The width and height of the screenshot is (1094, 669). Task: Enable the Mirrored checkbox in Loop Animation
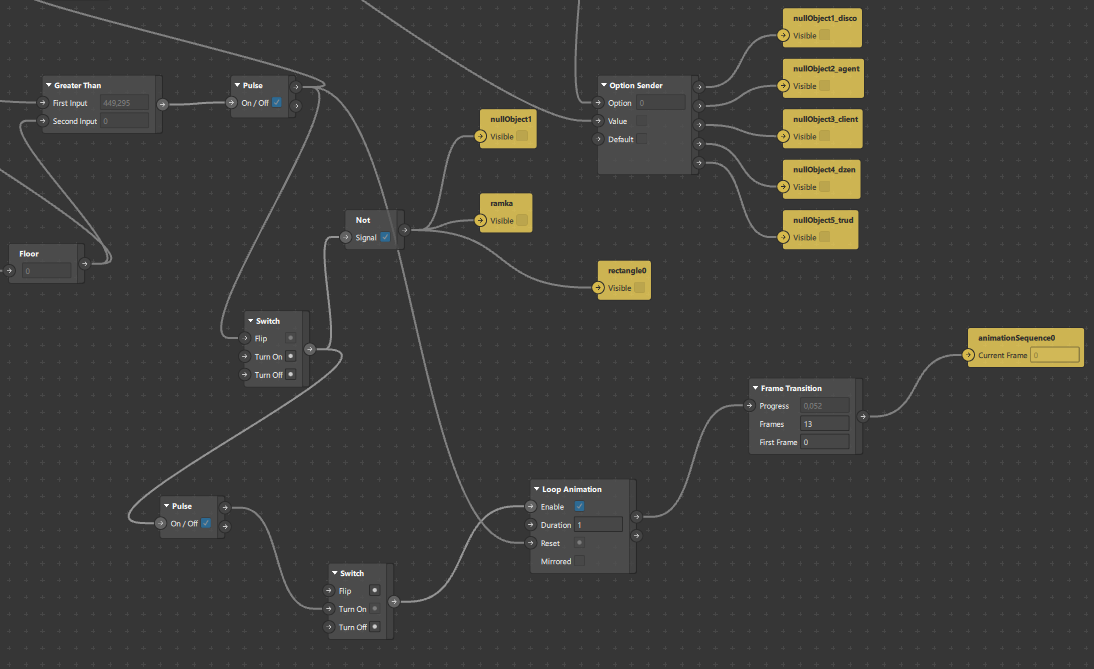[x=579, y=561]
